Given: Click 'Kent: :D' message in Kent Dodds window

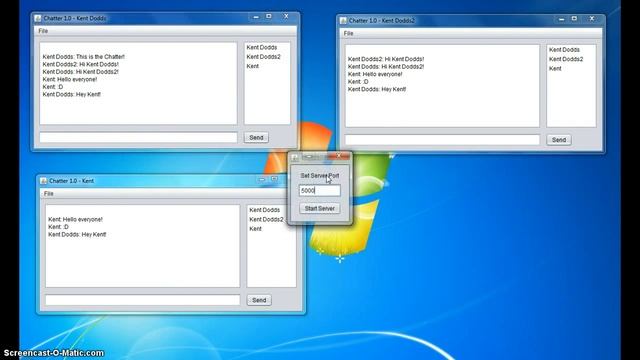Looking at the screenshot, I should coord(53,87).
